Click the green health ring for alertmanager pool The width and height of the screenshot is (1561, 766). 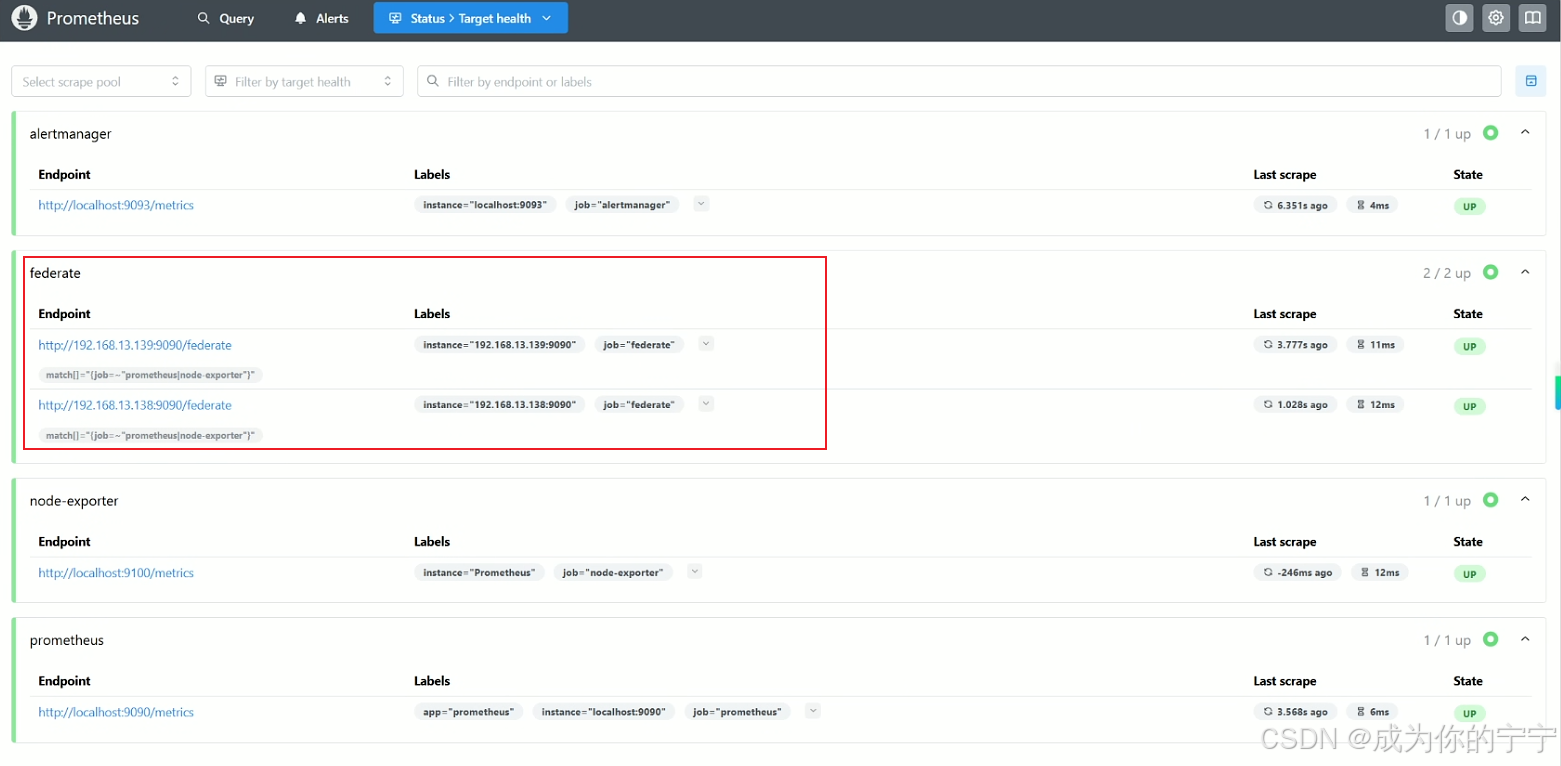click(x=1490, y=132)
